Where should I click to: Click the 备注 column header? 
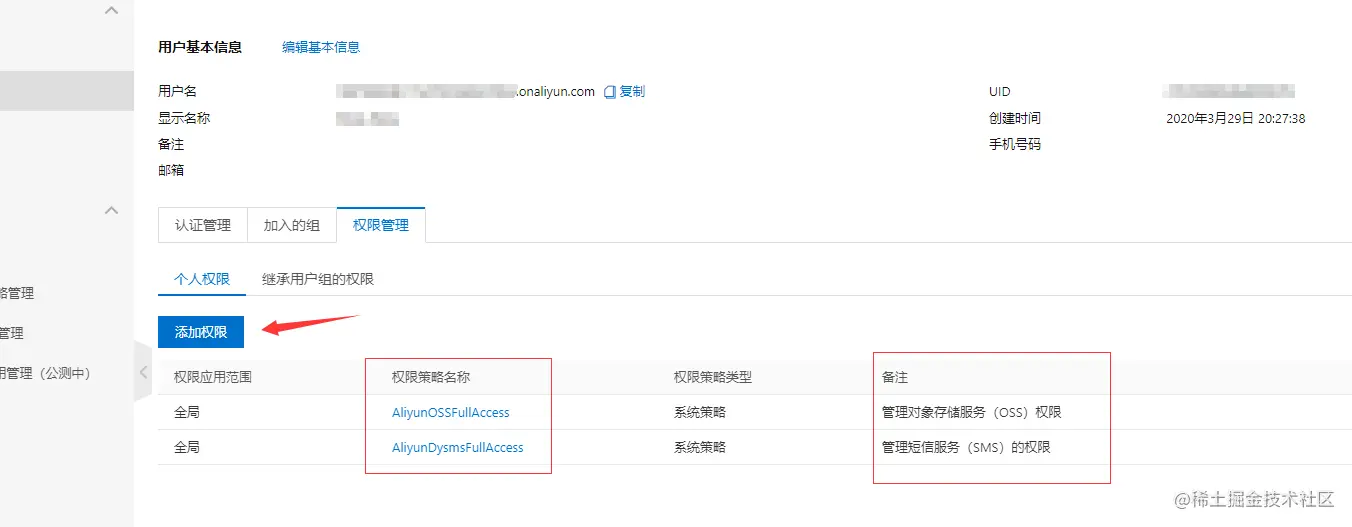[x=895, y=377]
